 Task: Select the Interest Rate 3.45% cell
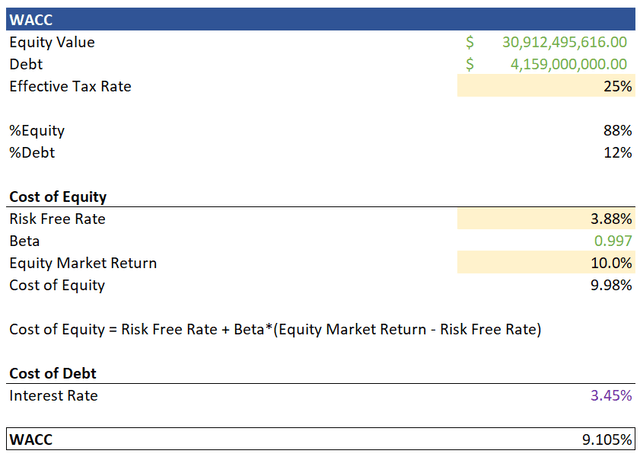[608, 396]
